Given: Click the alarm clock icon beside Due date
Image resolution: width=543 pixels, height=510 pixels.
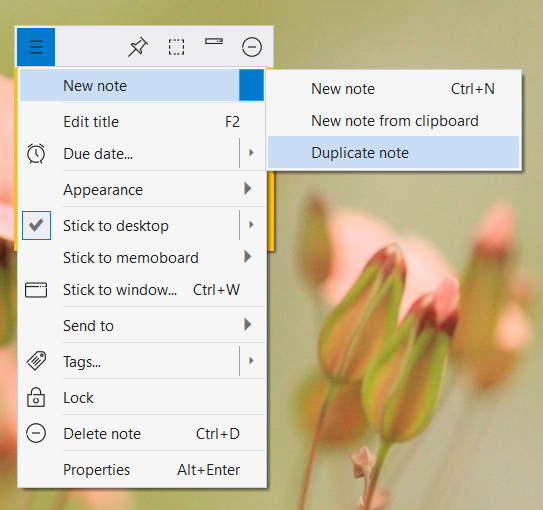Looking at the screenshot, I should click(x=36, y=153).
